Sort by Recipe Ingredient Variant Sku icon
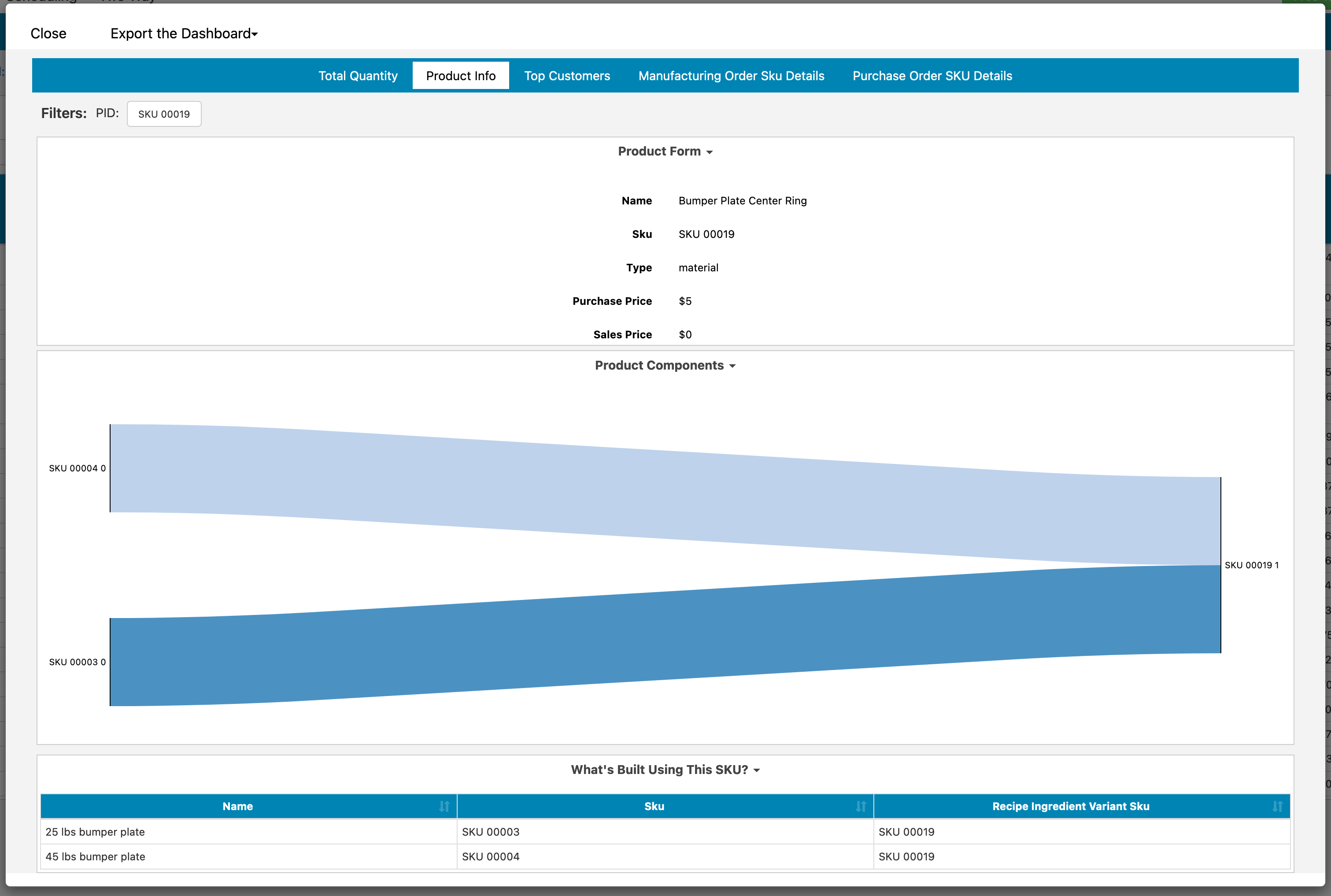 pyautogui.click(x=1277, y=806)
